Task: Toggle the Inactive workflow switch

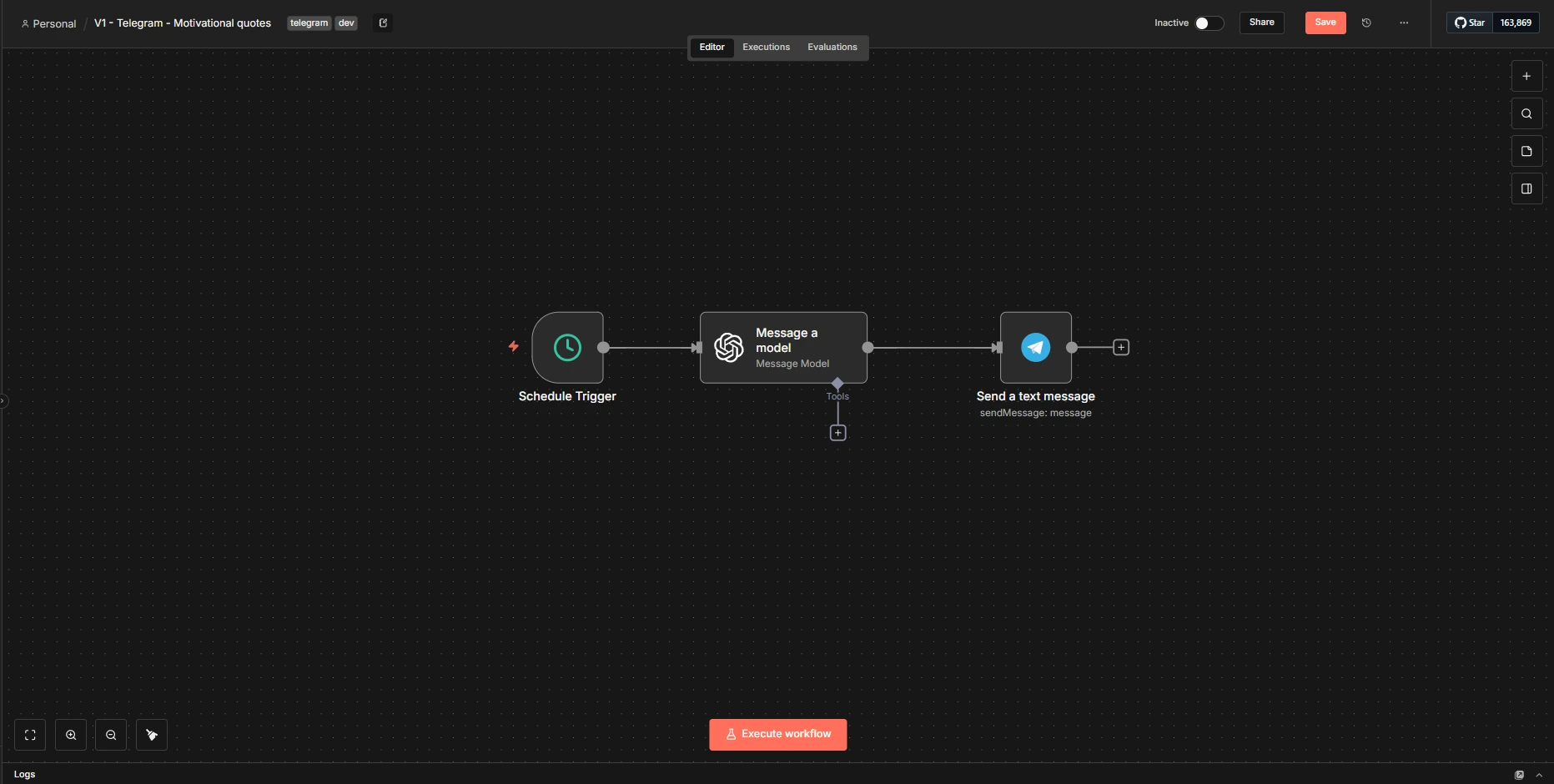Action: click(x=1208, y=23)
